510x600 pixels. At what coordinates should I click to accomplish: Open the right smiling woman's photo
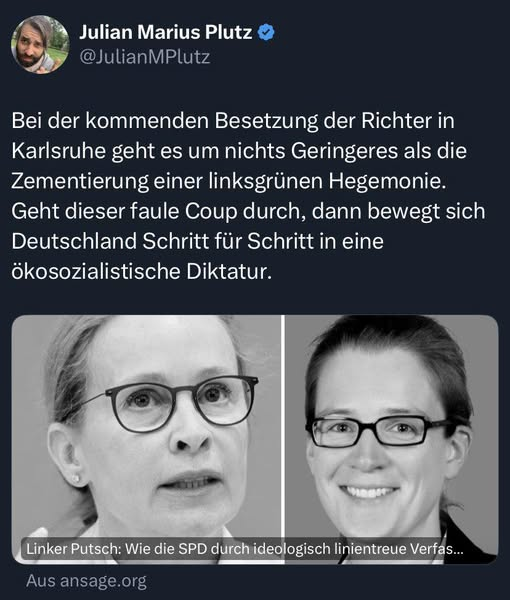pos(392,439)
